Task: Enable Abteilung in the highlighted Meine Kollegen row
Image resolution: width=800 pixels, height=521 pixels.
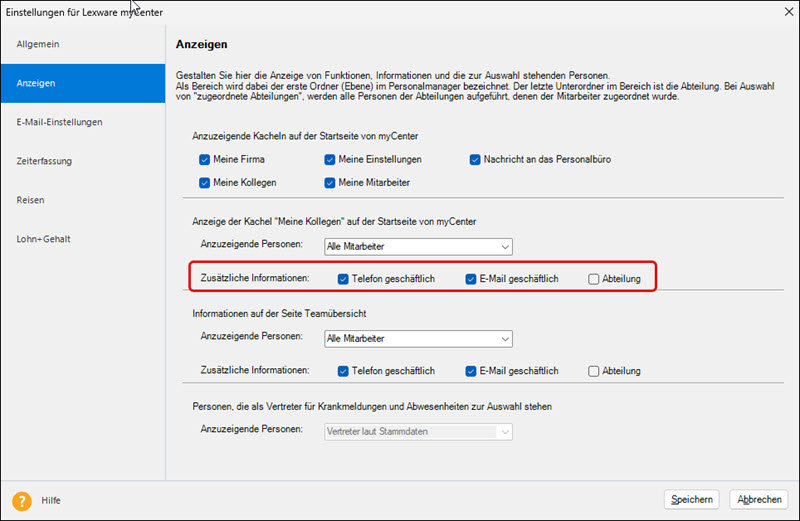Action: [594, 279]
